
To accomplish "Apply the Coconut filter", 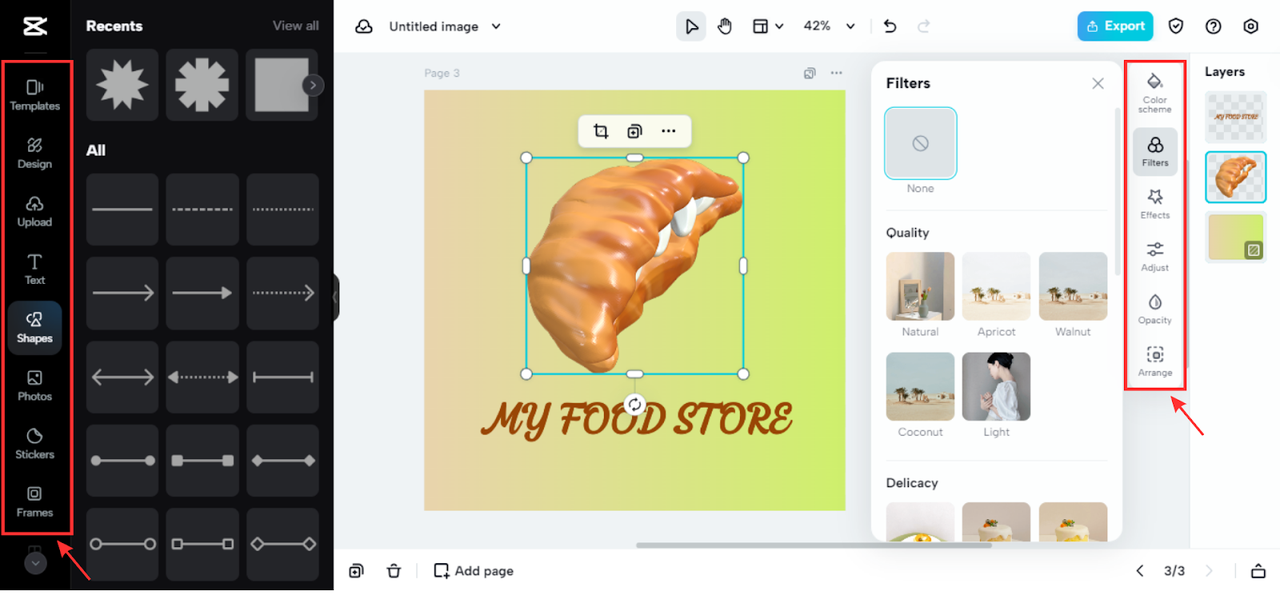I will pos(920,386).
